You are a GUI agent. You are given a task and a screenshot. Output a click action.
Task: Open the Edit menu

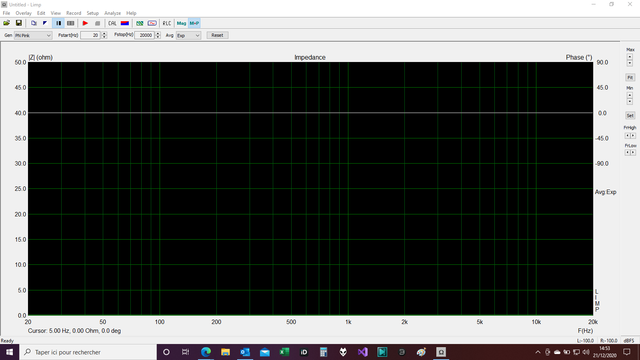(41, 13)
